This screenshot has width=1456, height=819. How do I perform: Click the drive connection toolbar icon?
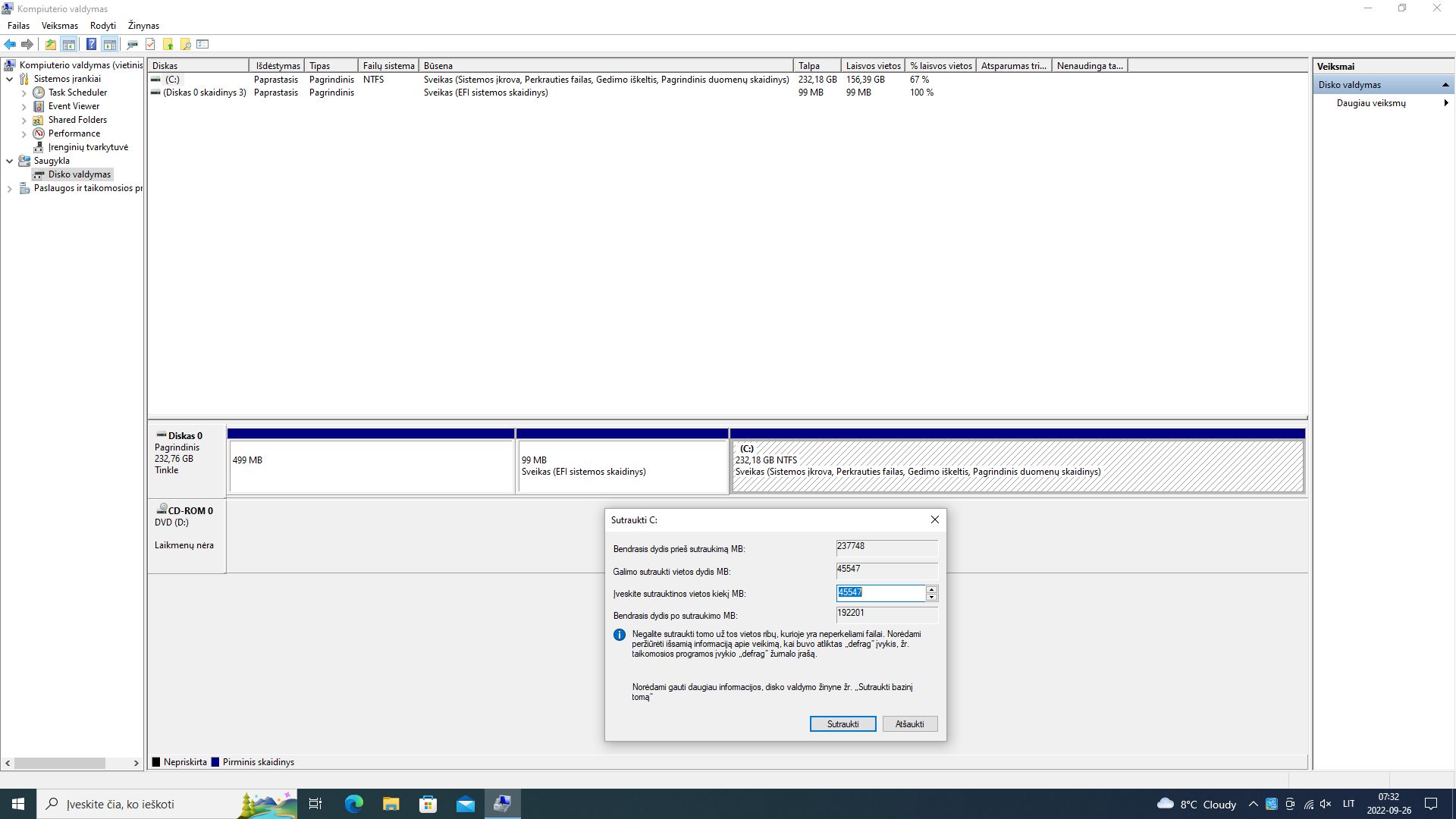[132, 44]
